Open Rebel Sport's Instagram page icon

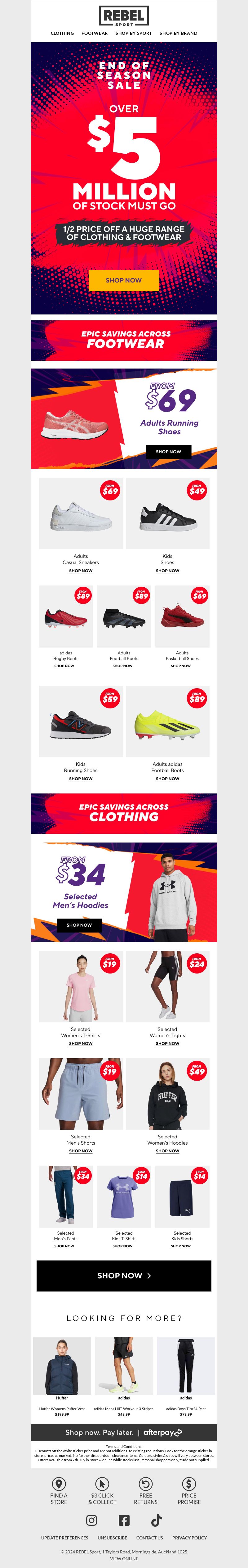(92, 1520)
